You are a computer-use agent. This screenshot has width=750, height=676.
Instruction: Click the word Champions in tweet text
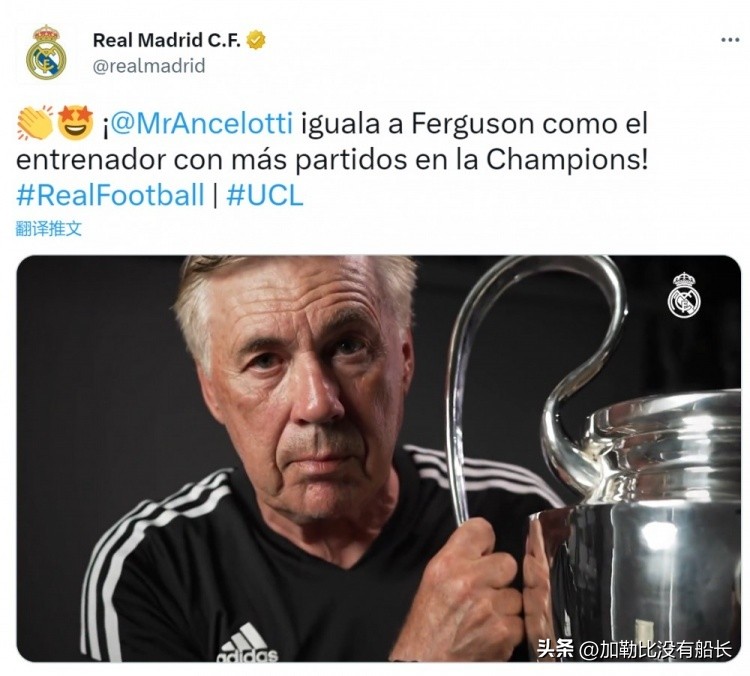pos(562,160)
